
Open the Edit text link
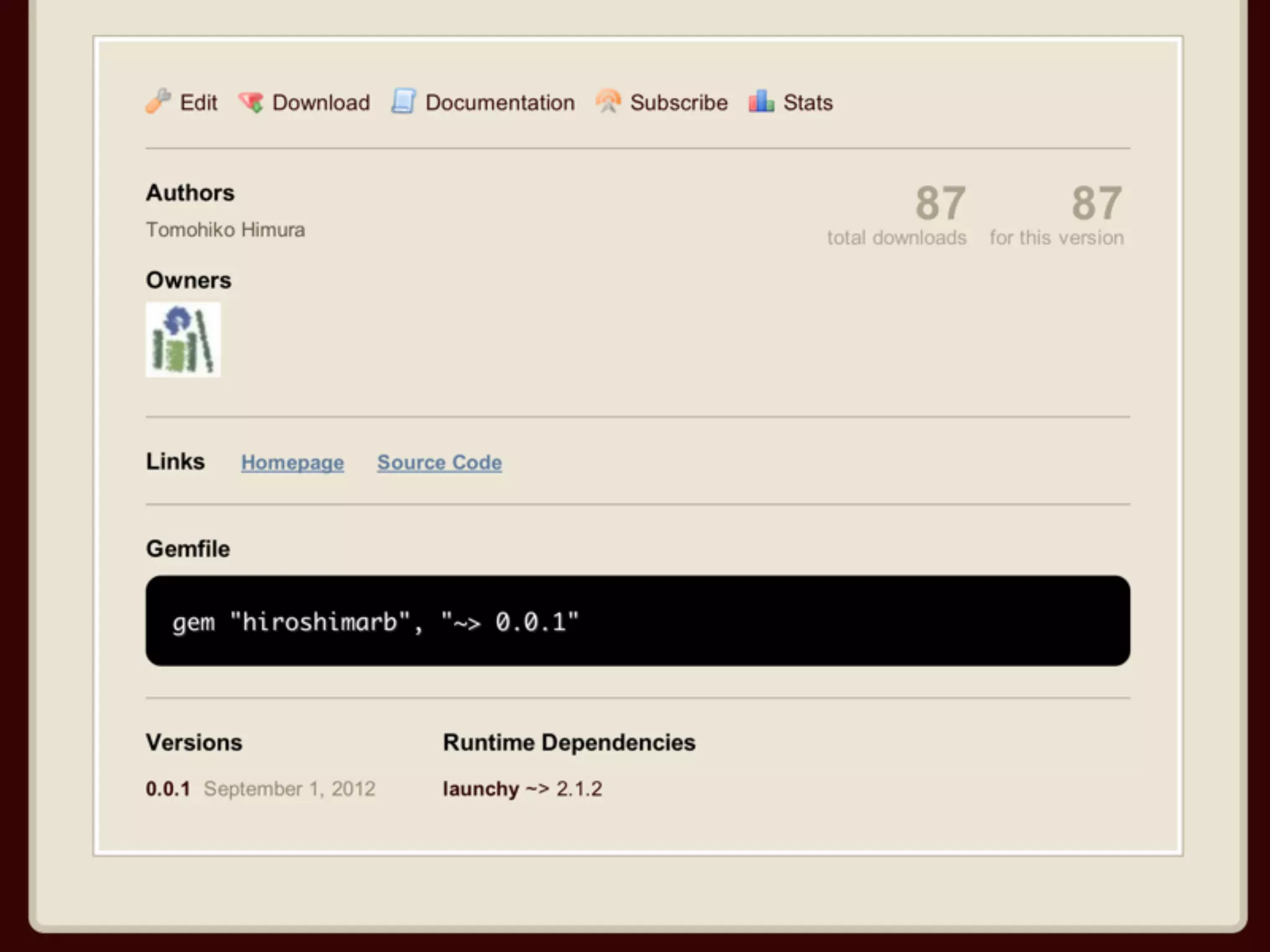tap(198, 103)
